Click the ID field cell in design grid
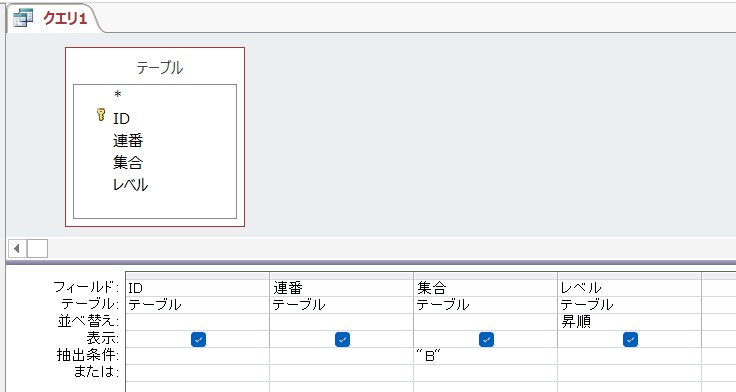Image resolution: width=736 pixels, height=392 pixels. coord(198,288)
